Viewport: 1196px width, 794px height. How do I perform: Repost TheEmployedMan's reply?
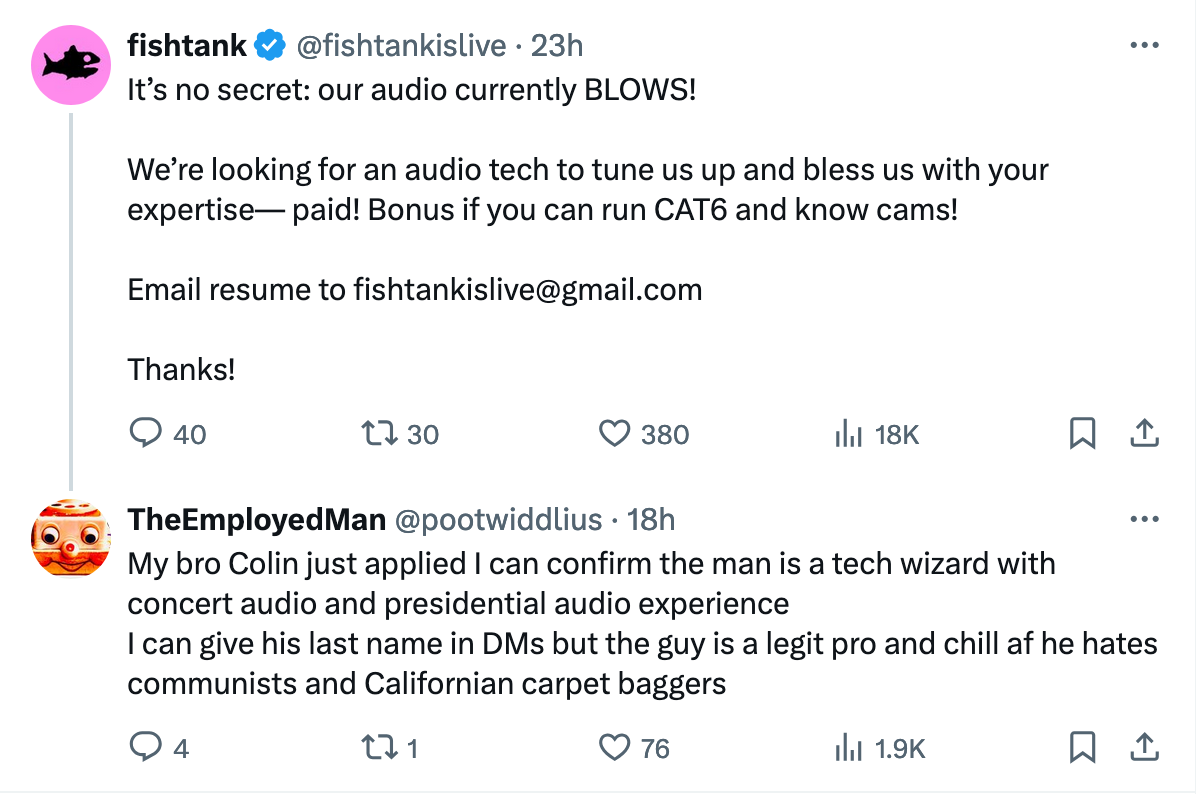click(x=380, y=747)
